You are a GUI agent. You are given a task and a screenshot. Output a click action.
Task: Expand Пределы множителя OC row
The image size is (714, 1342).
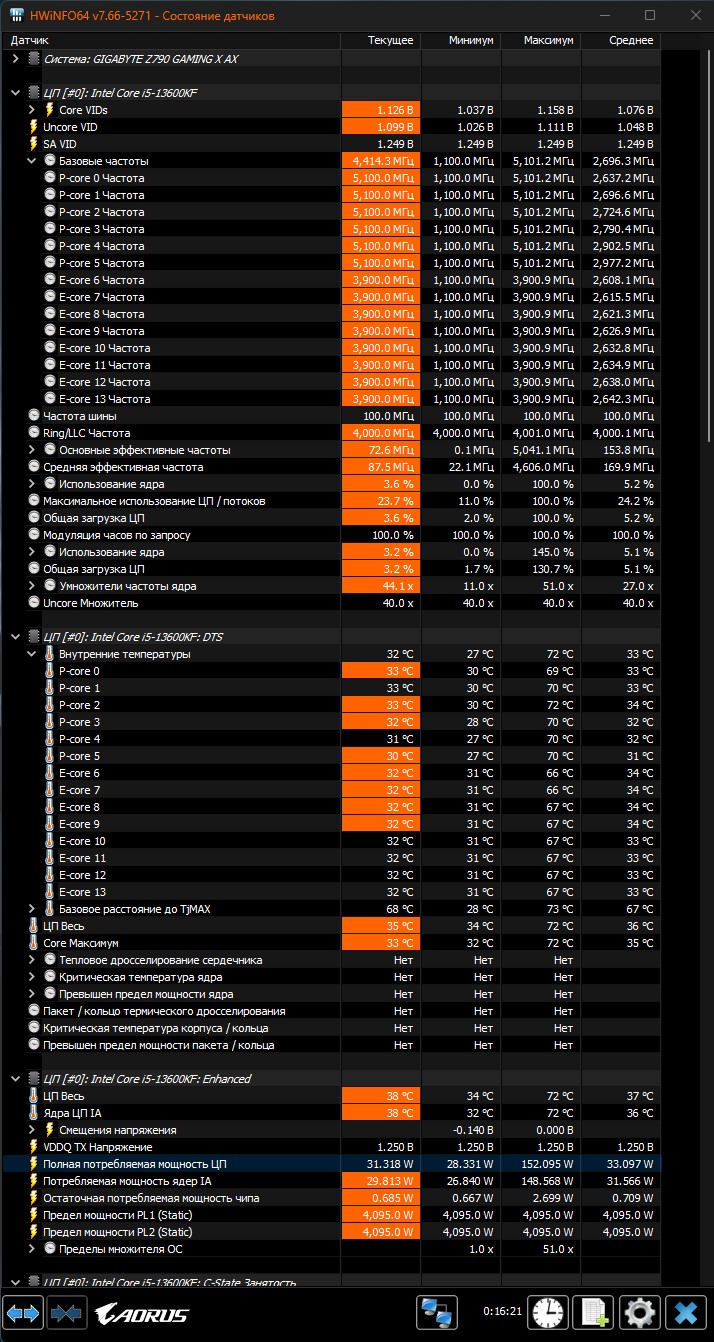click(31, 1249)
